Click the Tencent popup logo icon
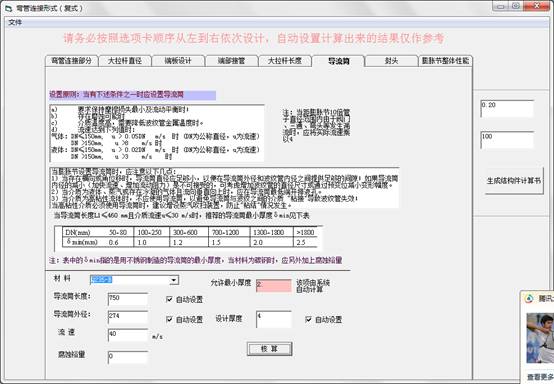 [x=529, y=299]
